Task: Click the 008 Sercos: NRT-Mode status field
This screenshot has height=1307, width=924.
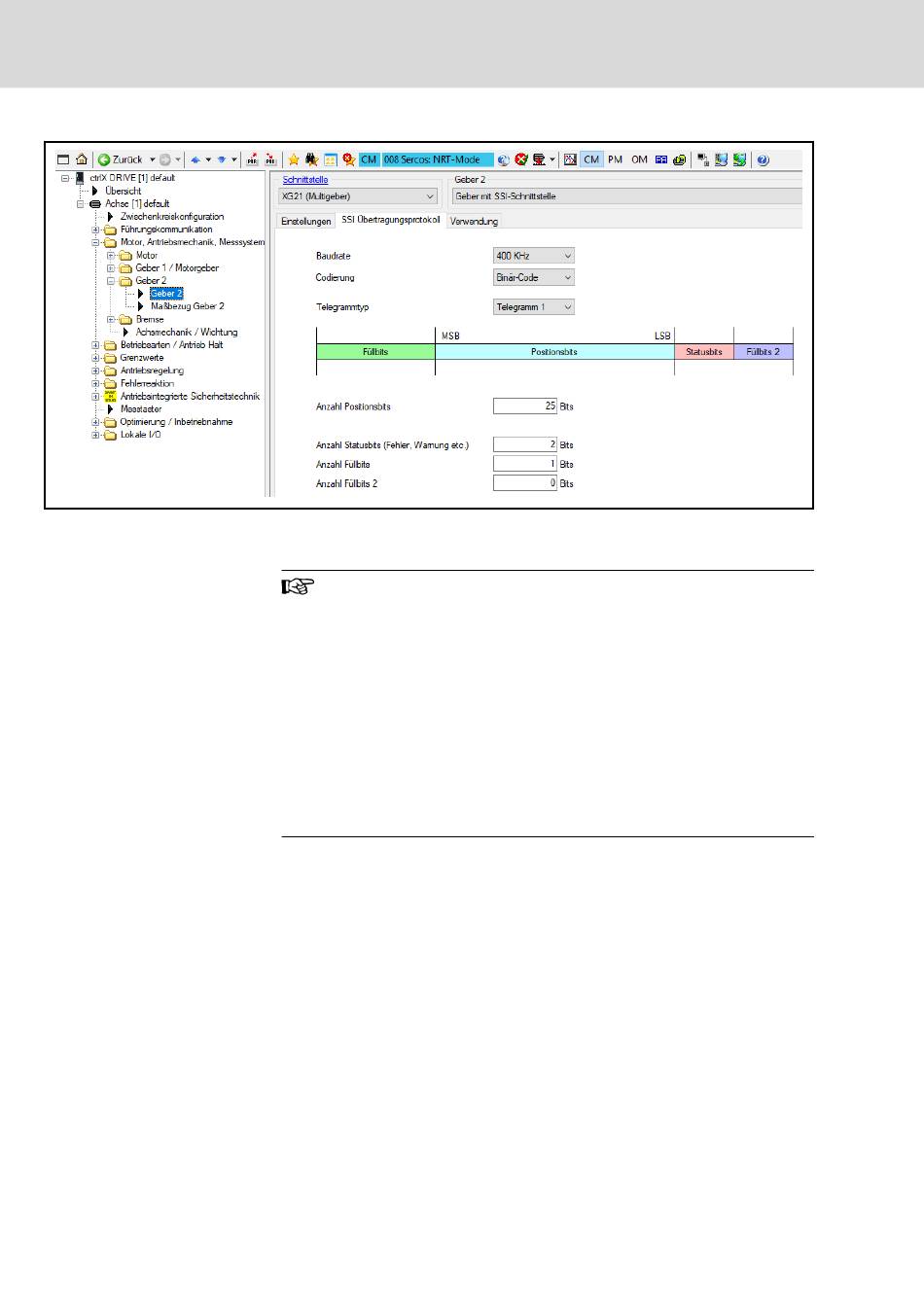Action: (438, 159)
